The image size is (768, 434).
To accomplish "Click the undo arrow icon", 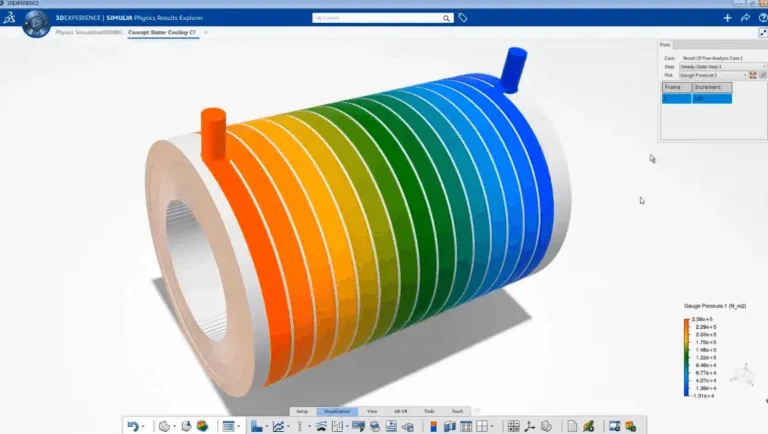I will [x=132, y=426].
